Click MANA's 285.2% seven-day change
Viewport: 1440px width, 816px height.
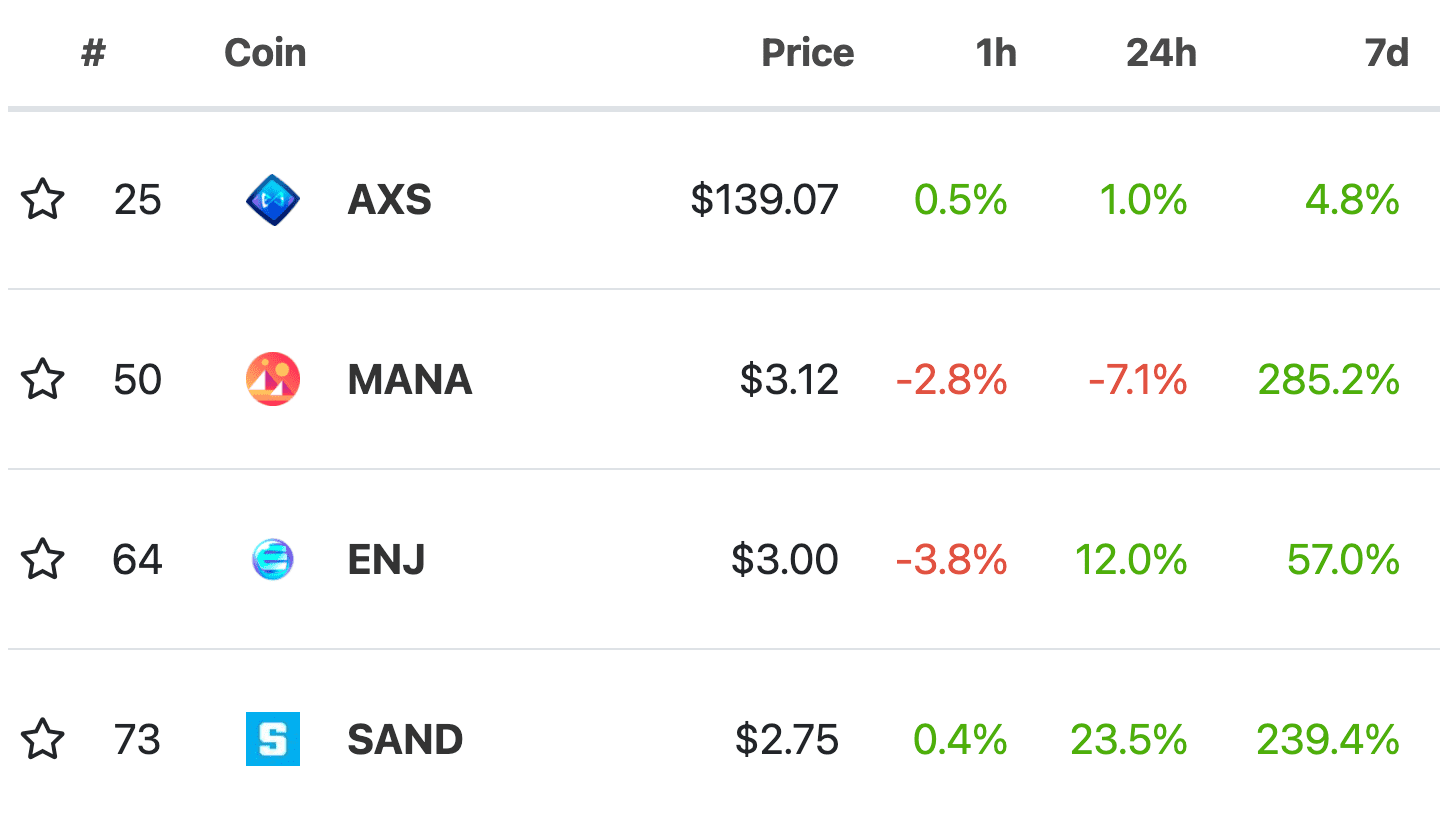tap(1328, 380)
